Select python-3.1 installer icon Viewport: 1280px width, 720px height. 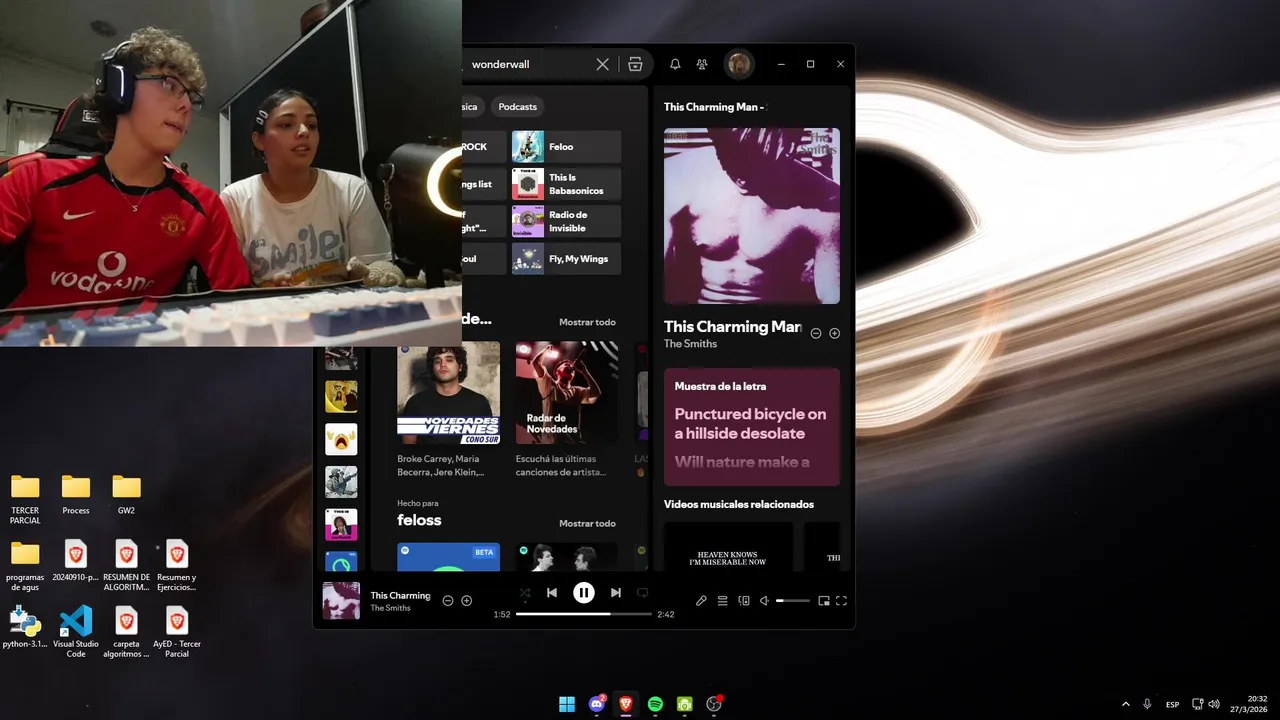pyautogui.click(x=25, y=628)
